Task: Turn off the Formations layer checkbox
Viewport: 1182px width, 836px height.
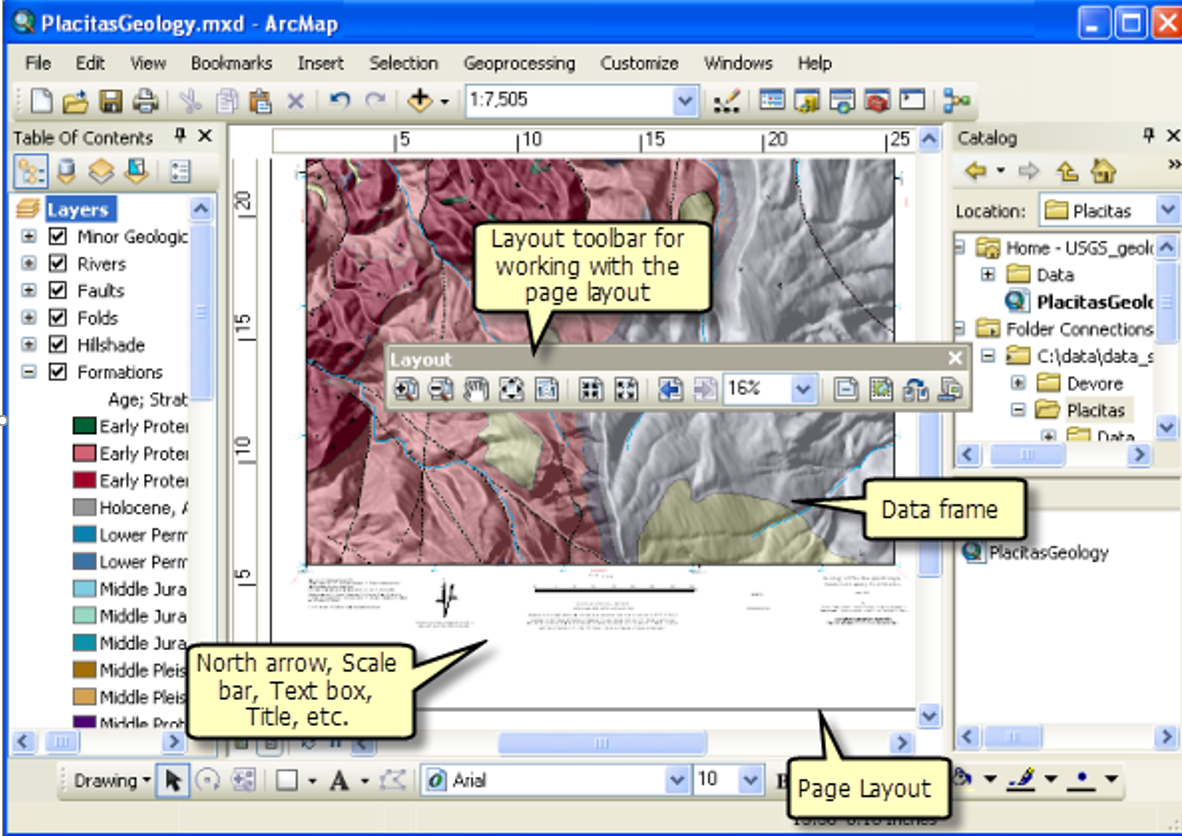Action: [x=57, y=372]
